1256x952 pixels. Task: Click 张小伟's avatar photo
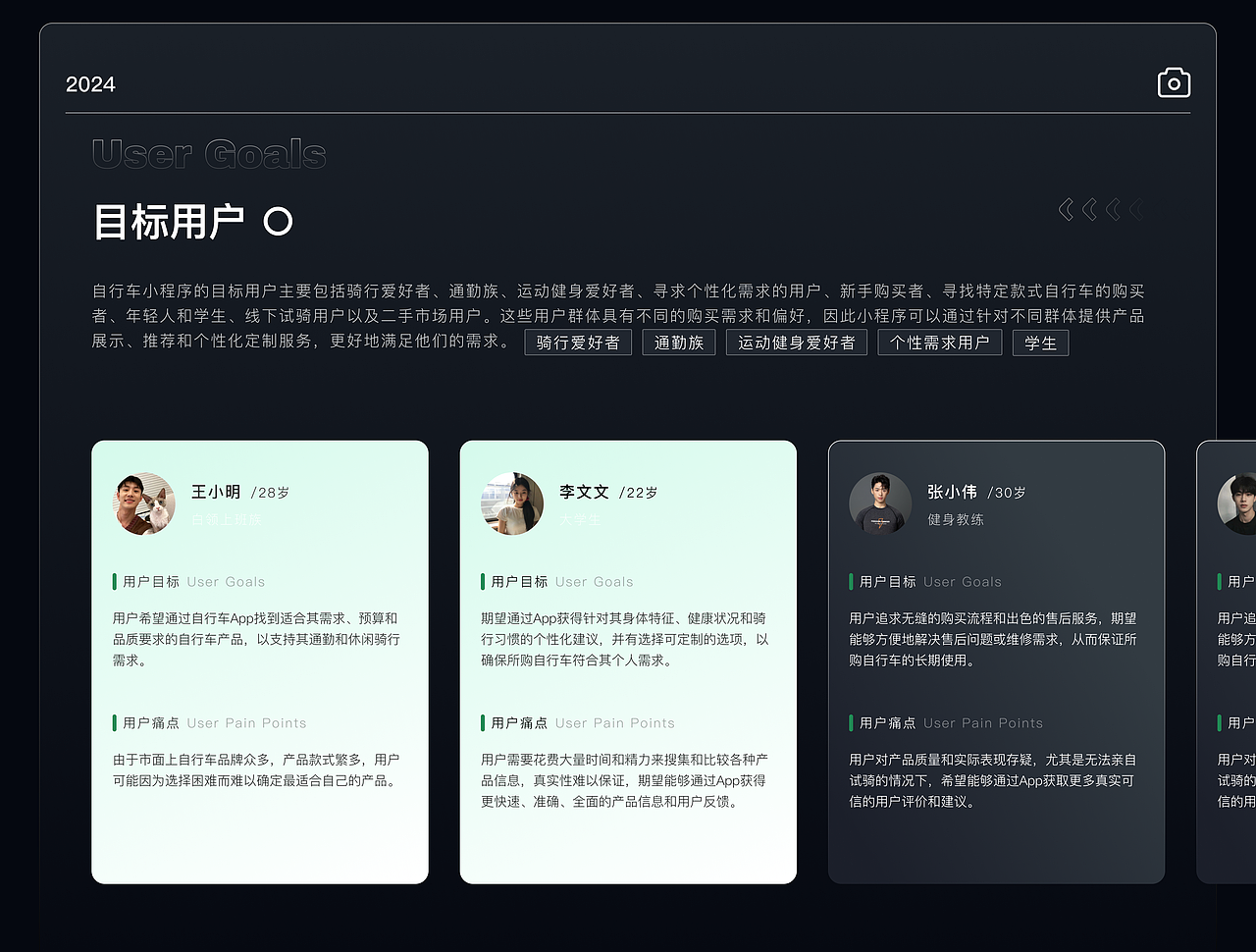(x=880, y=503)
